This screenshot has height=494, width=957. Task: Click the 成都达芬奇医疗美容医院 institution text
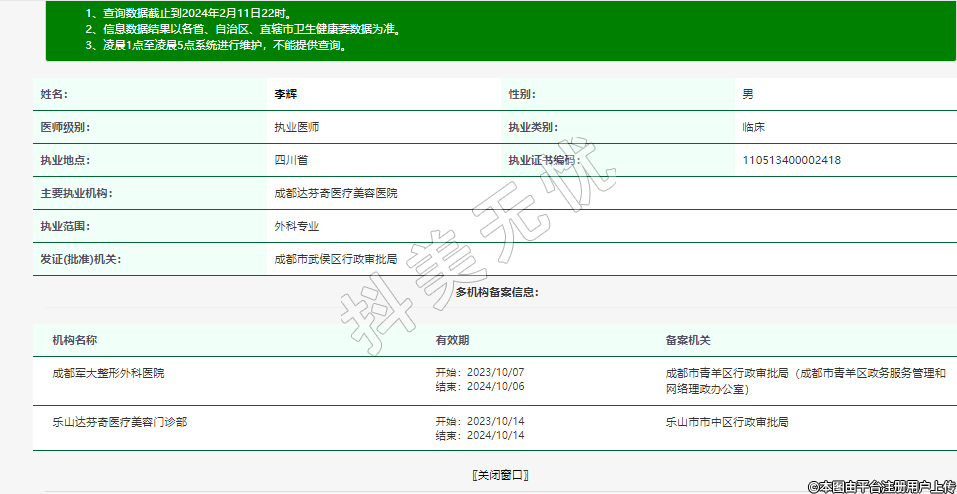(x=335, y=193)
